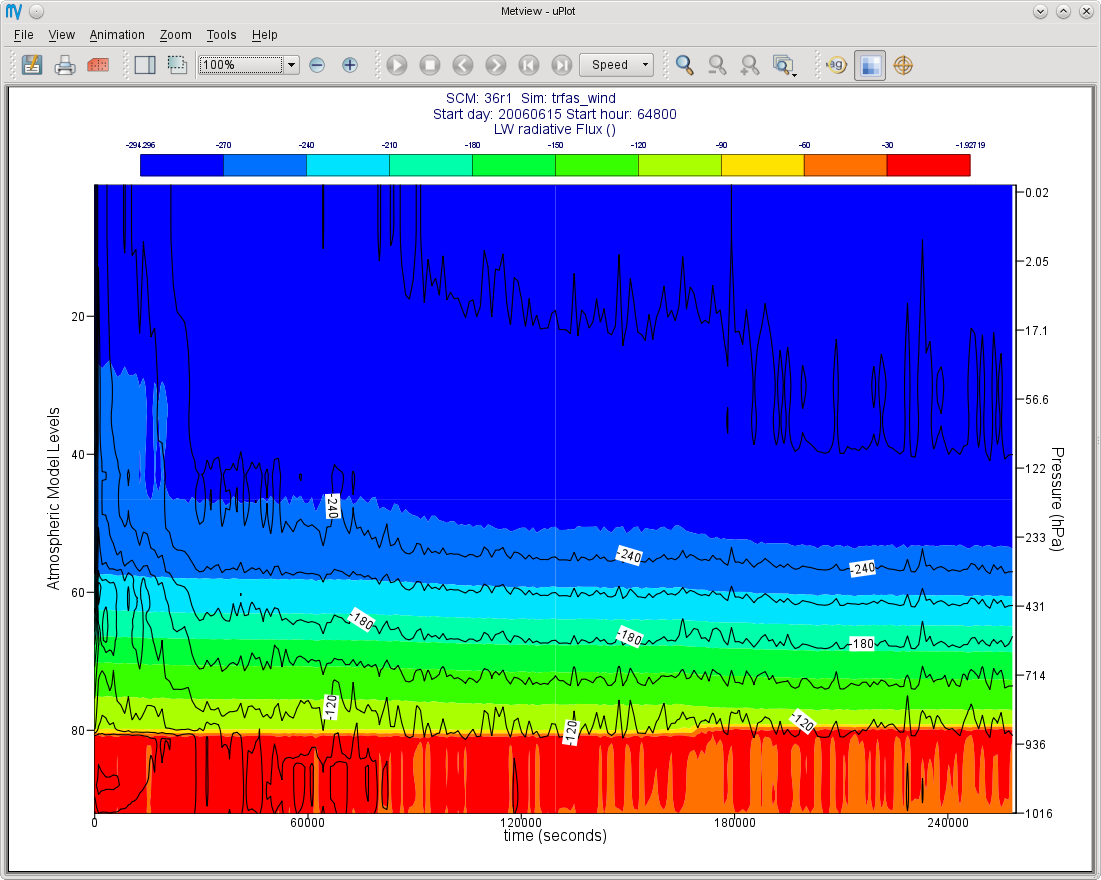Viewport: 1101px width, 880px height.
Task: Click the red -30 legend swatch
Action: (x=928, y=165)
